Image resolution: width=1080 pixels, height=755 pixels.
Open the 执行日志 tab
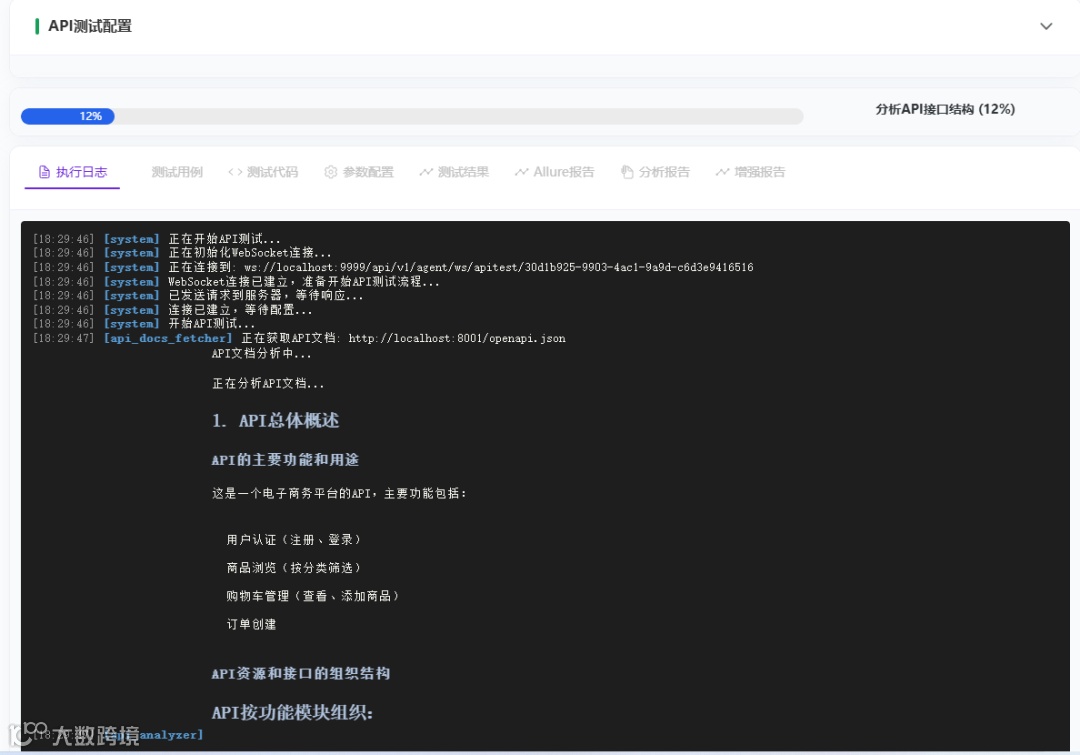[72, 172]
